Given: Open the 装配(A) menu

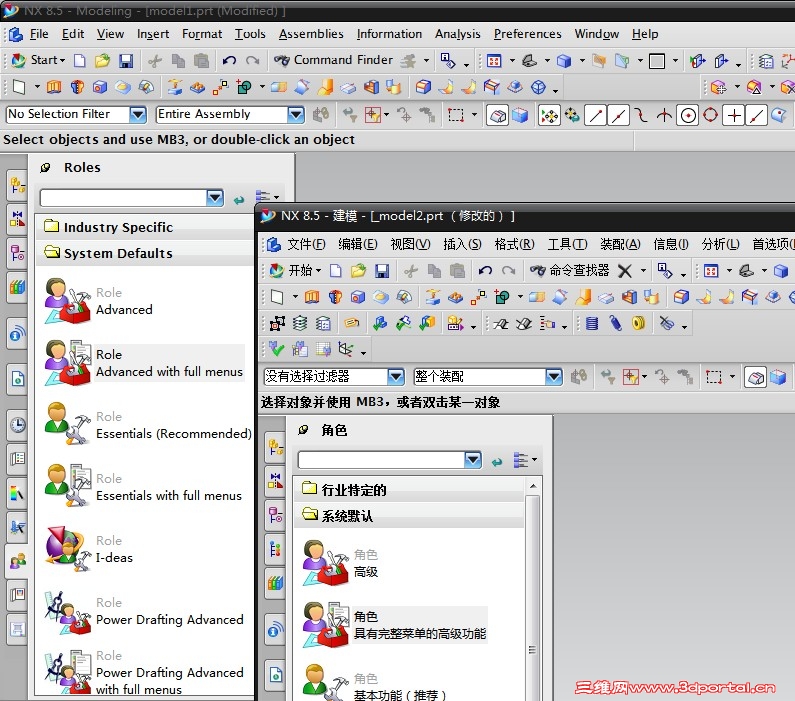Looking at the screenshot, I should coord(620,245).
